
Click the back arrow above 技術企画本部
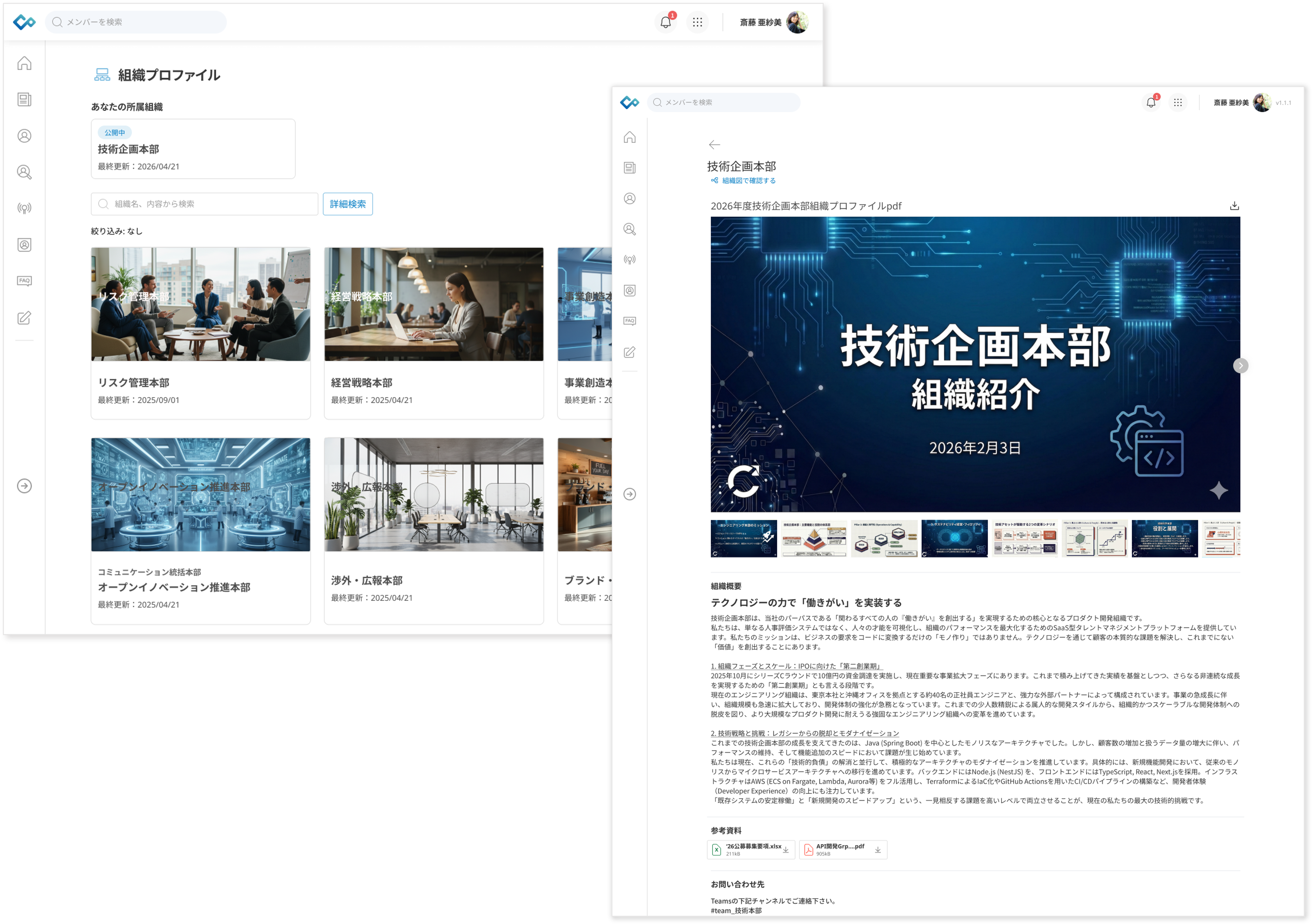pos(714,144)
